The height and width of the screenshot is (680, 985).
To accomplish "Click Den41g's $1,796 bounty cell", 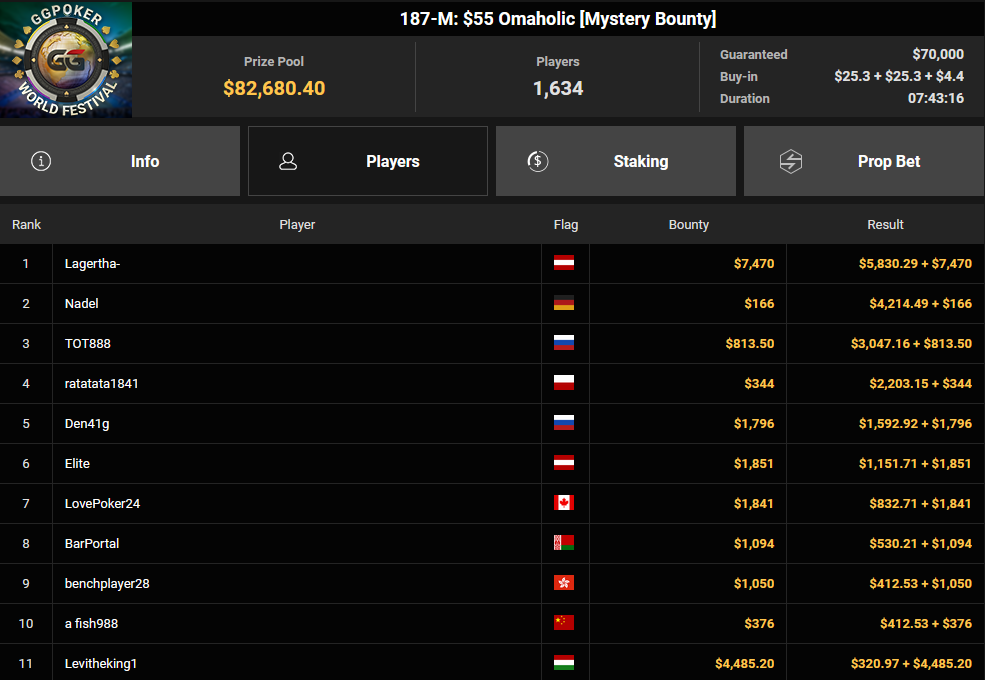I will coord(688,424).
